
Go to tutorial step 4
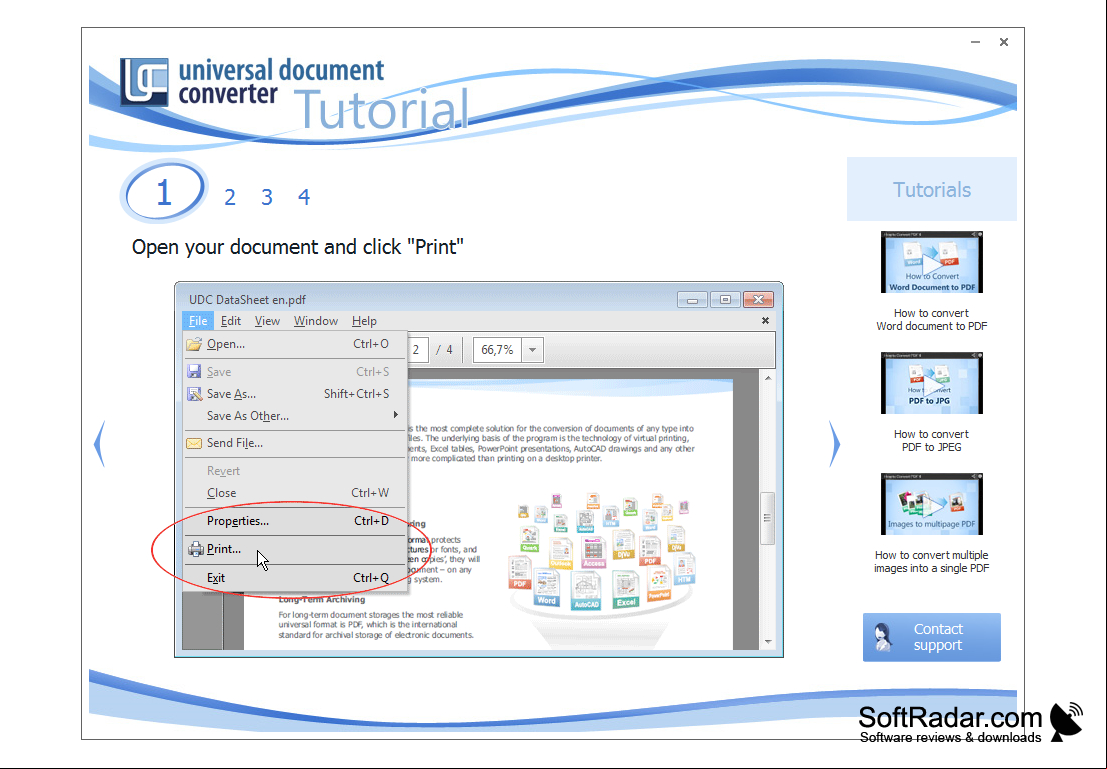(304, 197)
